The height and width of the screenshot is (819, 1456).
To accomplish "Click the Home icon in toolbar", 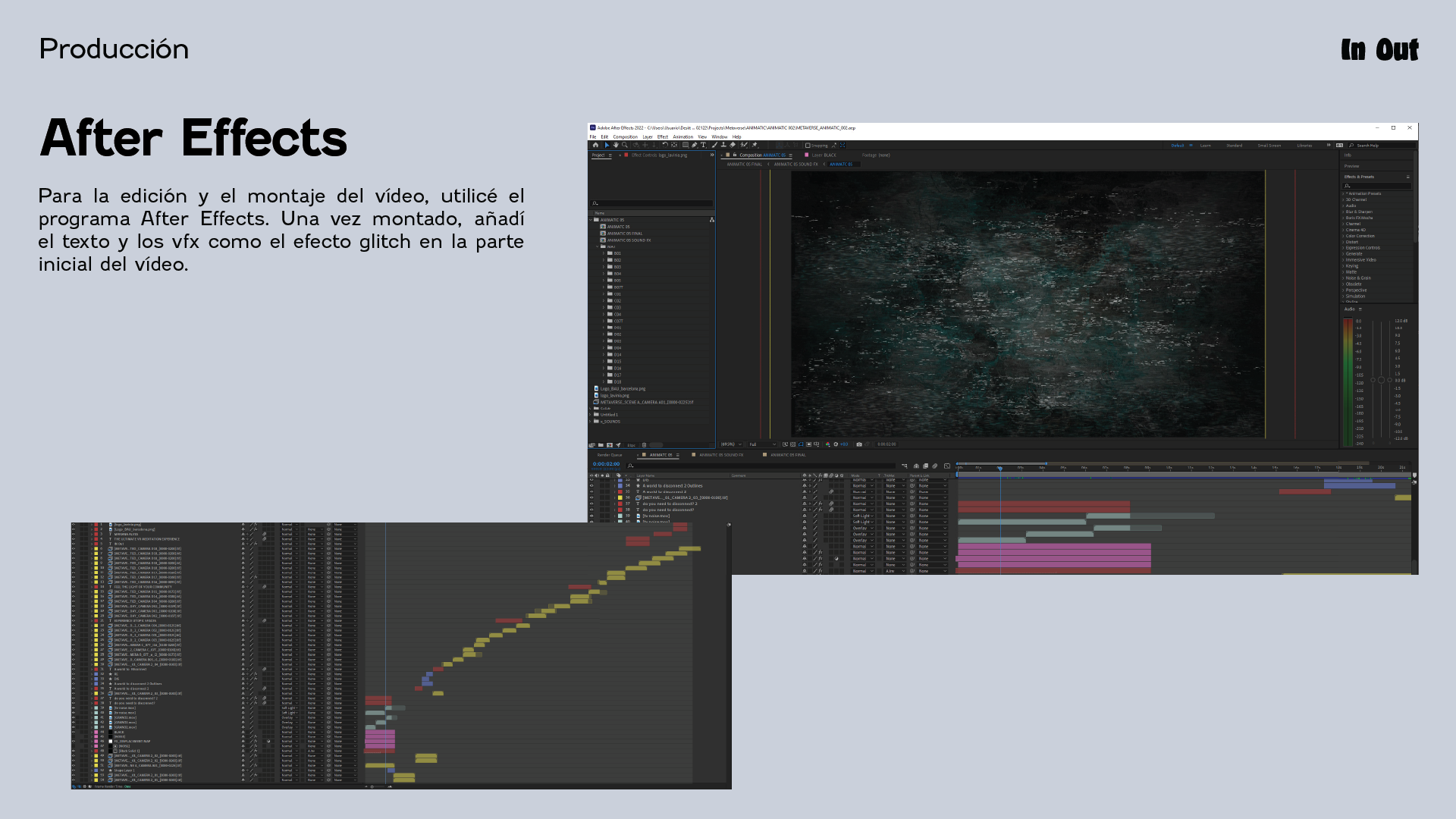I will (595, 145).
